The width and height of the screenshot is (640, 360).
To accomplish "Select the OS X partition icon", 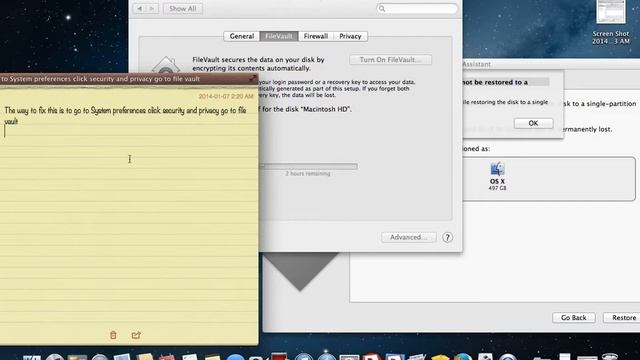I will (x=497, y=168).
